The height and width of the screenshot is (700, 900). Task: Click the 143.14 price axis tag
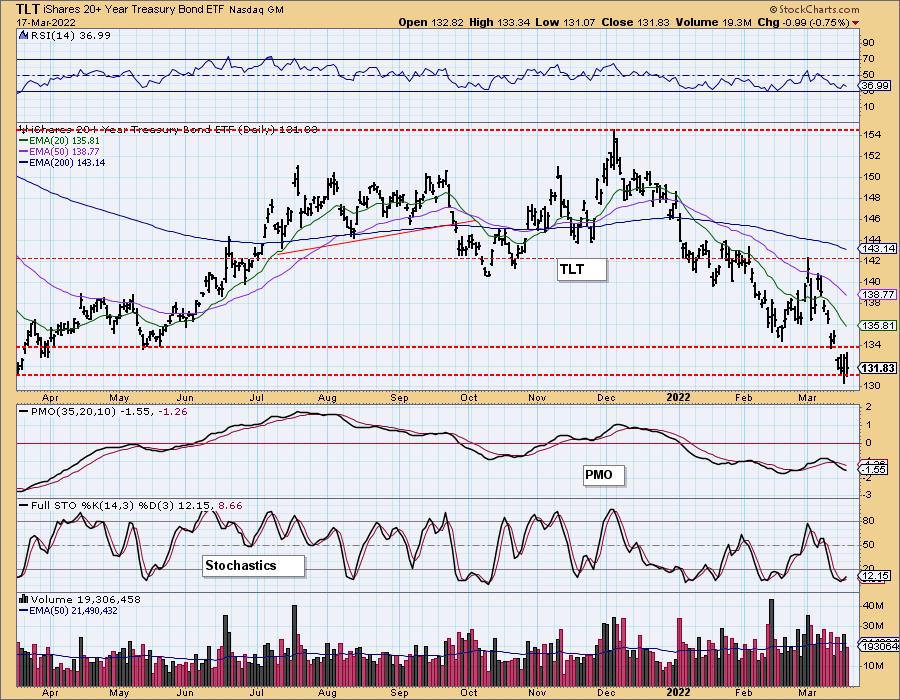click(879, 248)
